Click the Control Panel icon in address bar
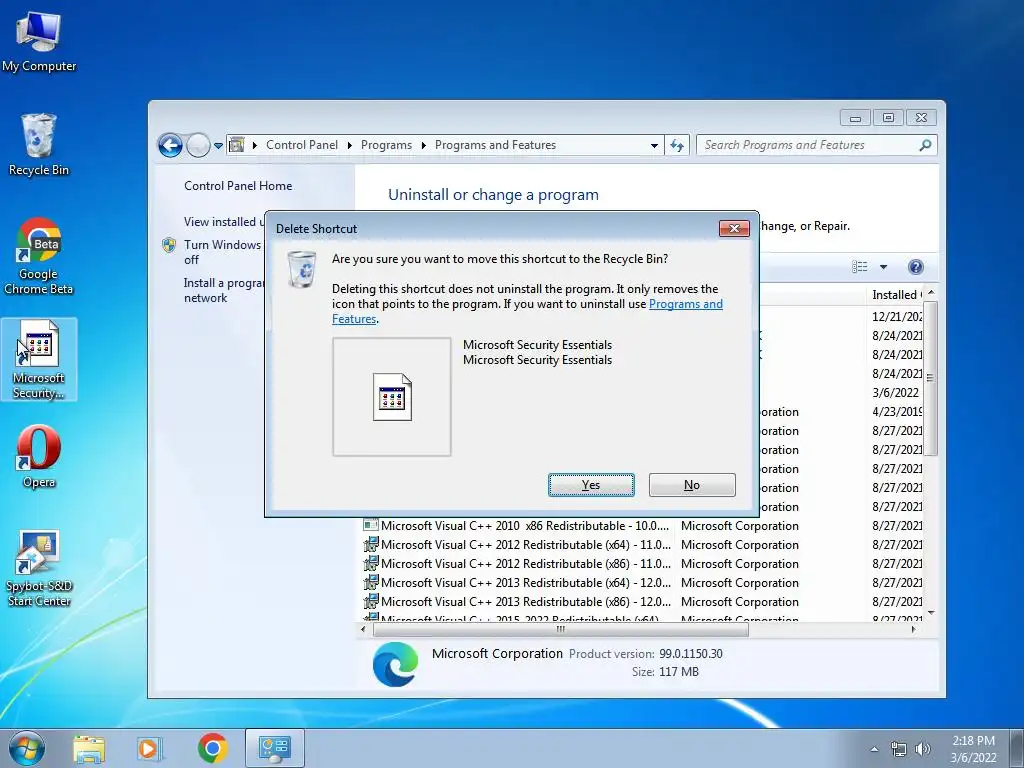Screen dimensions: 1024x768 [237, 145]
